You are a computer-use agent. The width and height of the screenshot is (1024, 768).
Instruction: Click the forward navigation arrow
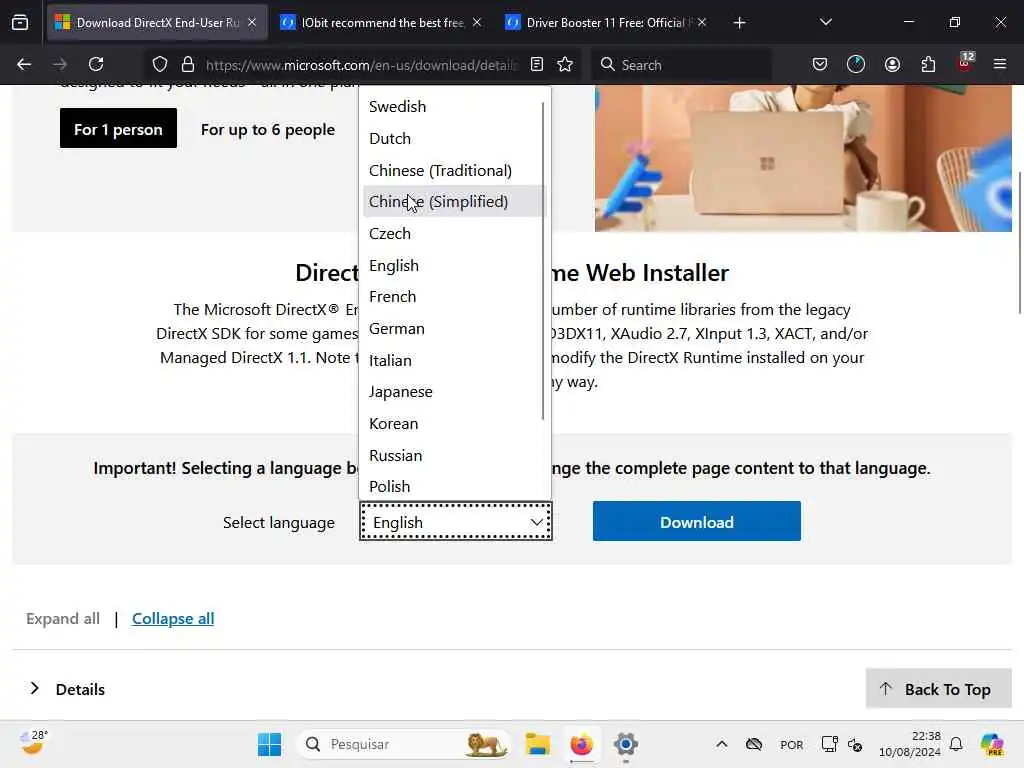pyautogui.click(x=60, y=64)
